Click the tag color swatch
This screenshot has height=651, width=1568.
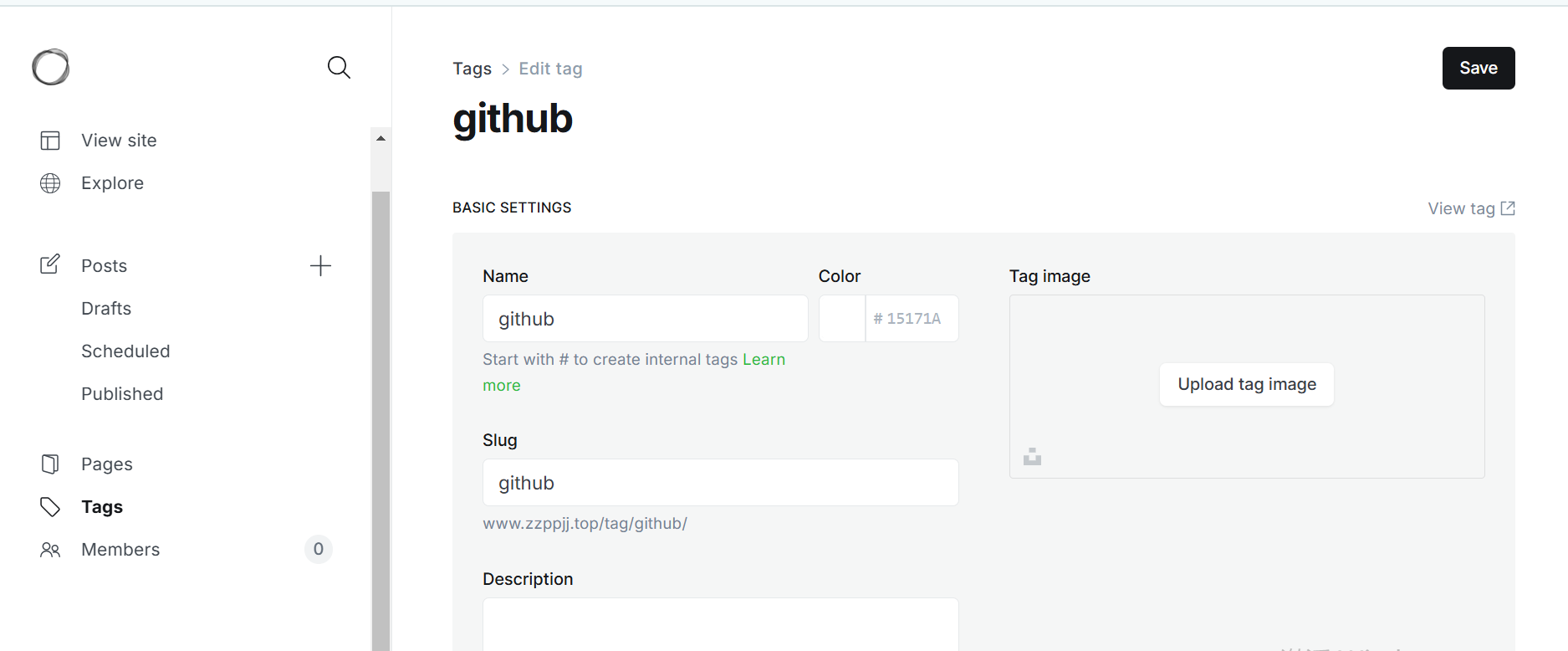tap(842, 319)
